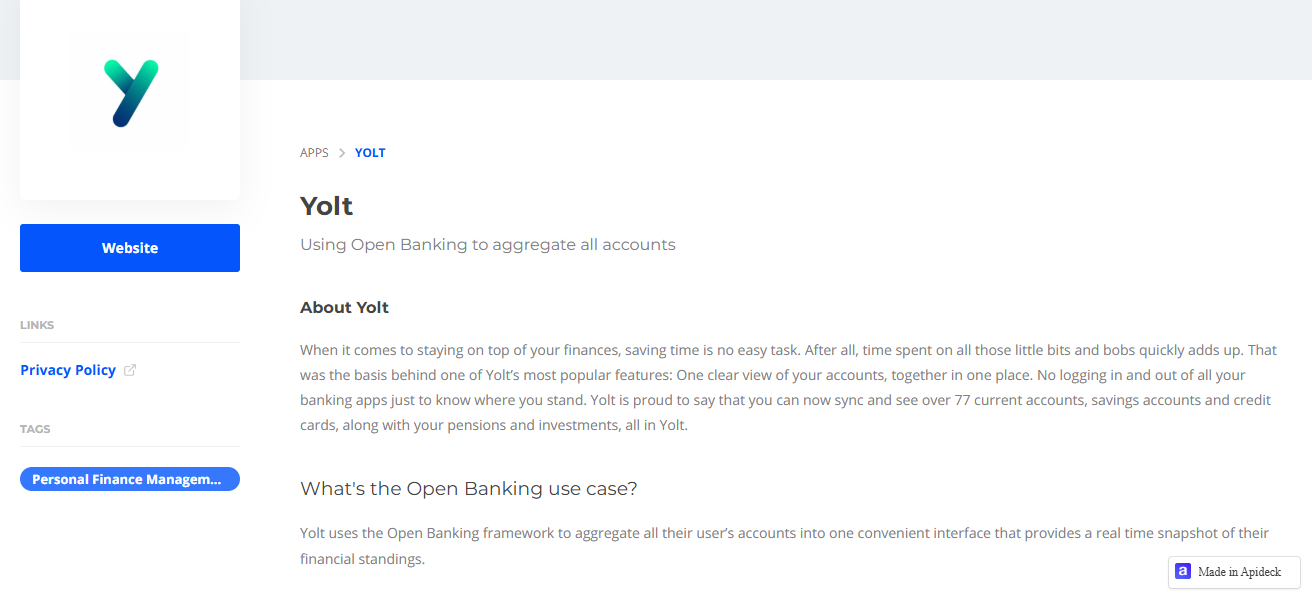Open the Yolt Website button
Viewport: 1312px width, 600px height.
pos(130,248)
